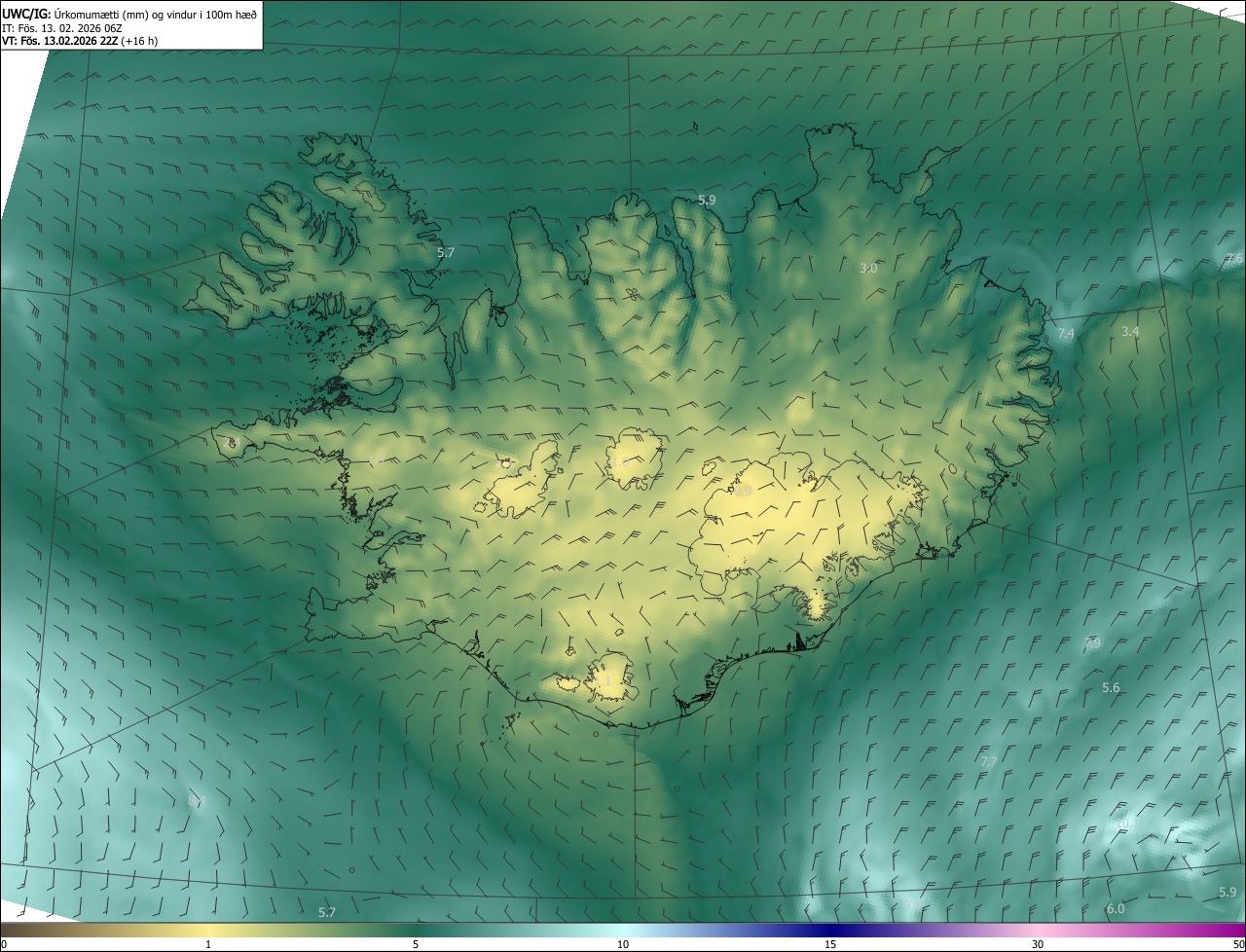Click the 5.9 value off the north coast
Screen dimensions: 1246x952
coord(707,200)
